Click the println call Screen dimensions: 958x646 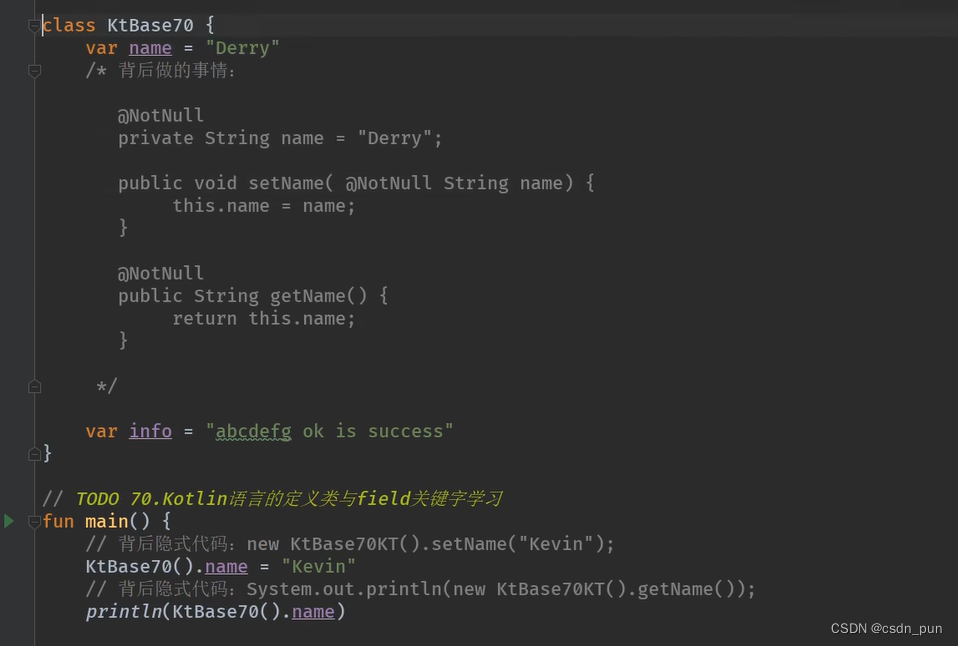click(124, 612)
